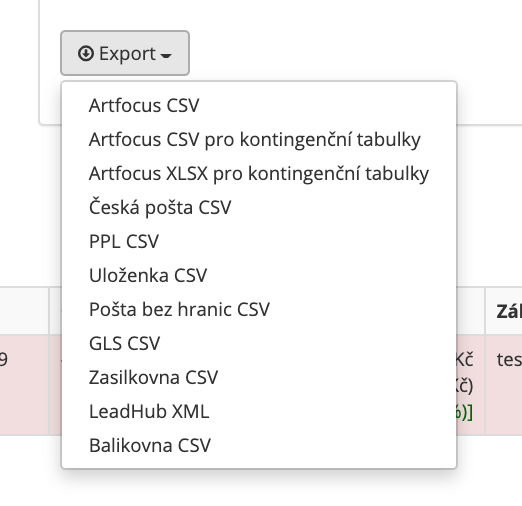Choose Artfocus XLSX pro kontingenční tabulky
Image resolution: width=522 pixels, height=506 pixels.
[259, 173]
